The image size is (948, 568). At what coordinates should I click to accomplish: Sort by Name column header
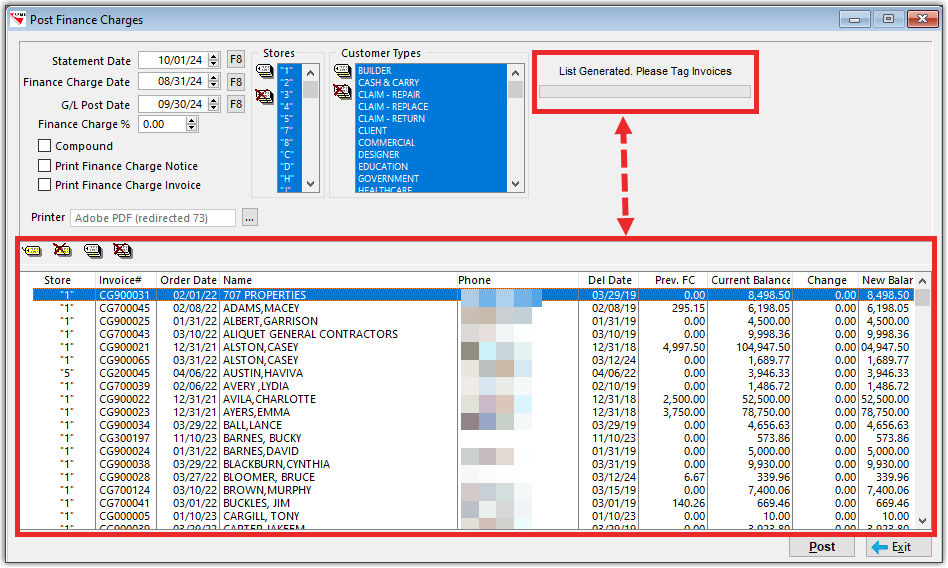click(338, 280)
